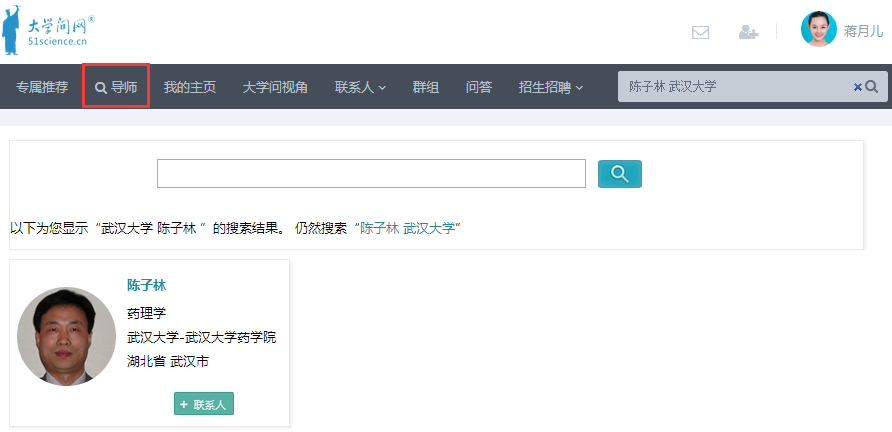Click the 大学问网 51science.cn logo
Screen dimensions: 892x432
[48, 30]
